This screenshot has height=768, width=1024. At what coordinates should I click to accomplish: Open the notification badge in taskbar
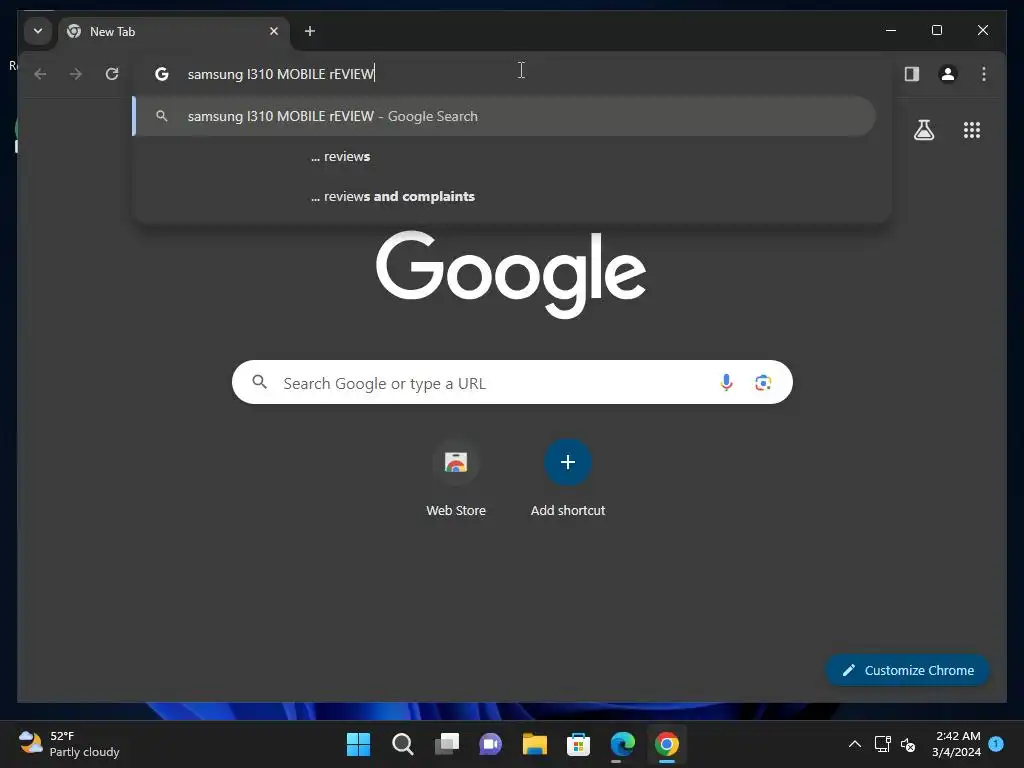(x=996, y=743)
